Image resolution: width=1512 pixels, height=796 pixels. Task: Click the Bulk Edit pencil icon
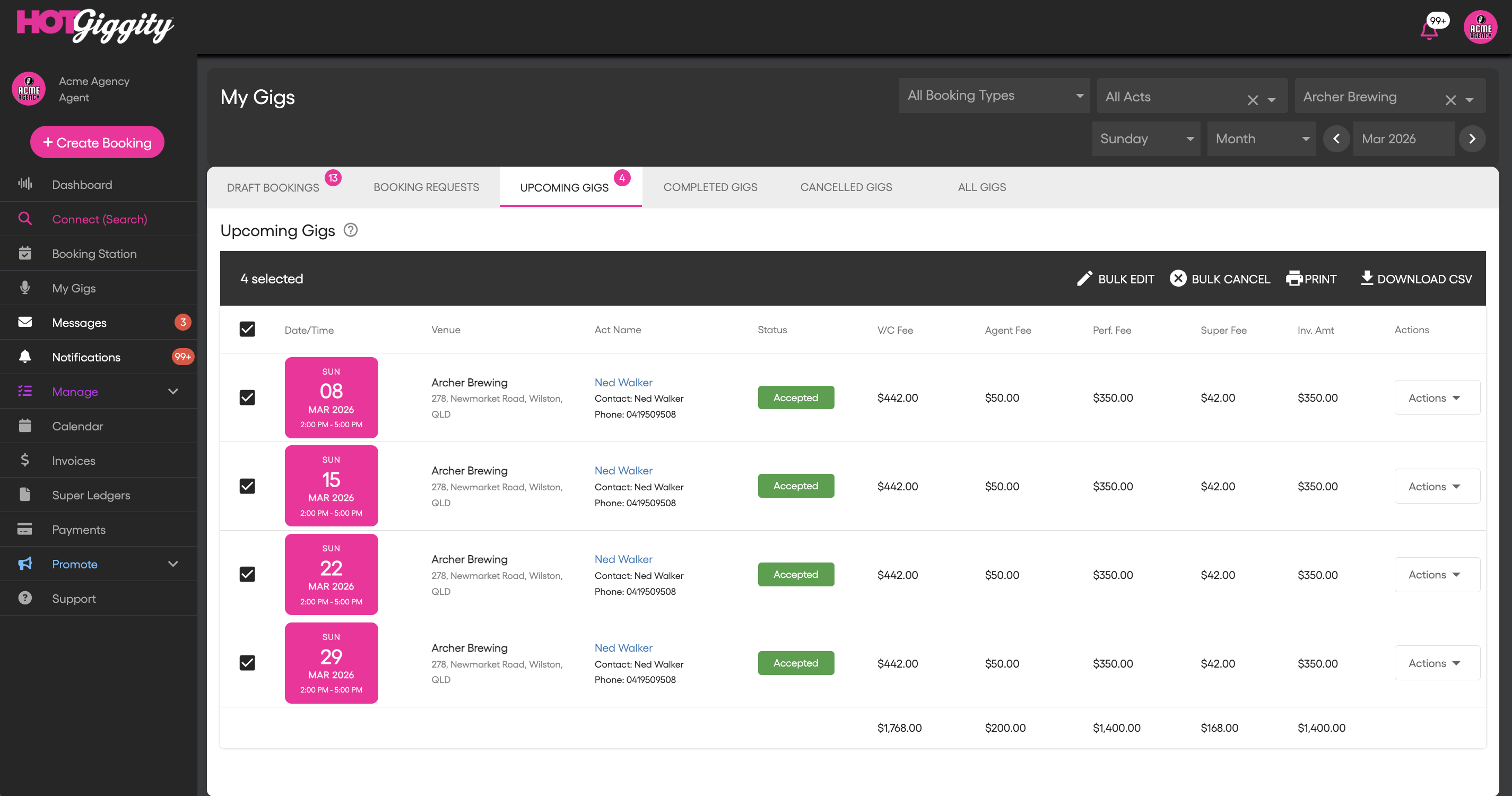point(1084,279)
